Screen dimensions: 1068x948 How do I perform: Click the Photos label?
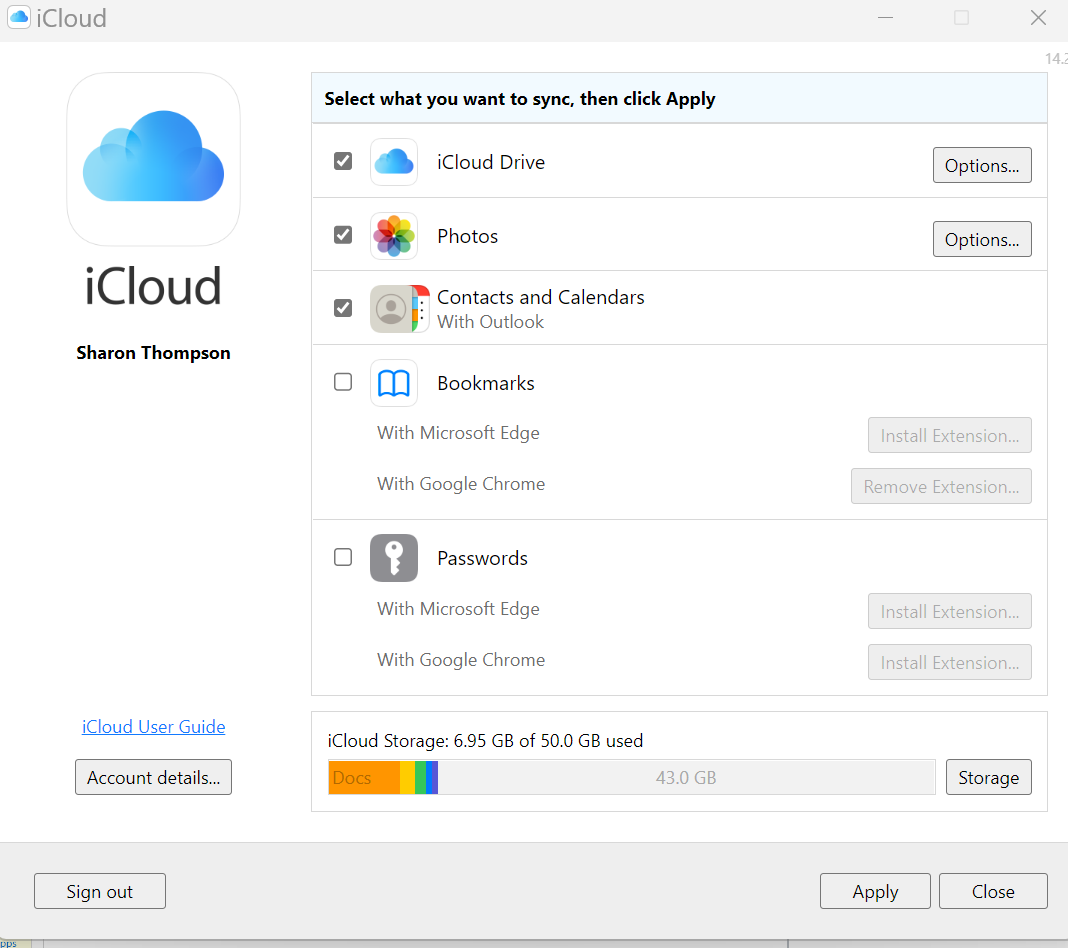pyautogui.click(x=467, y=236)
